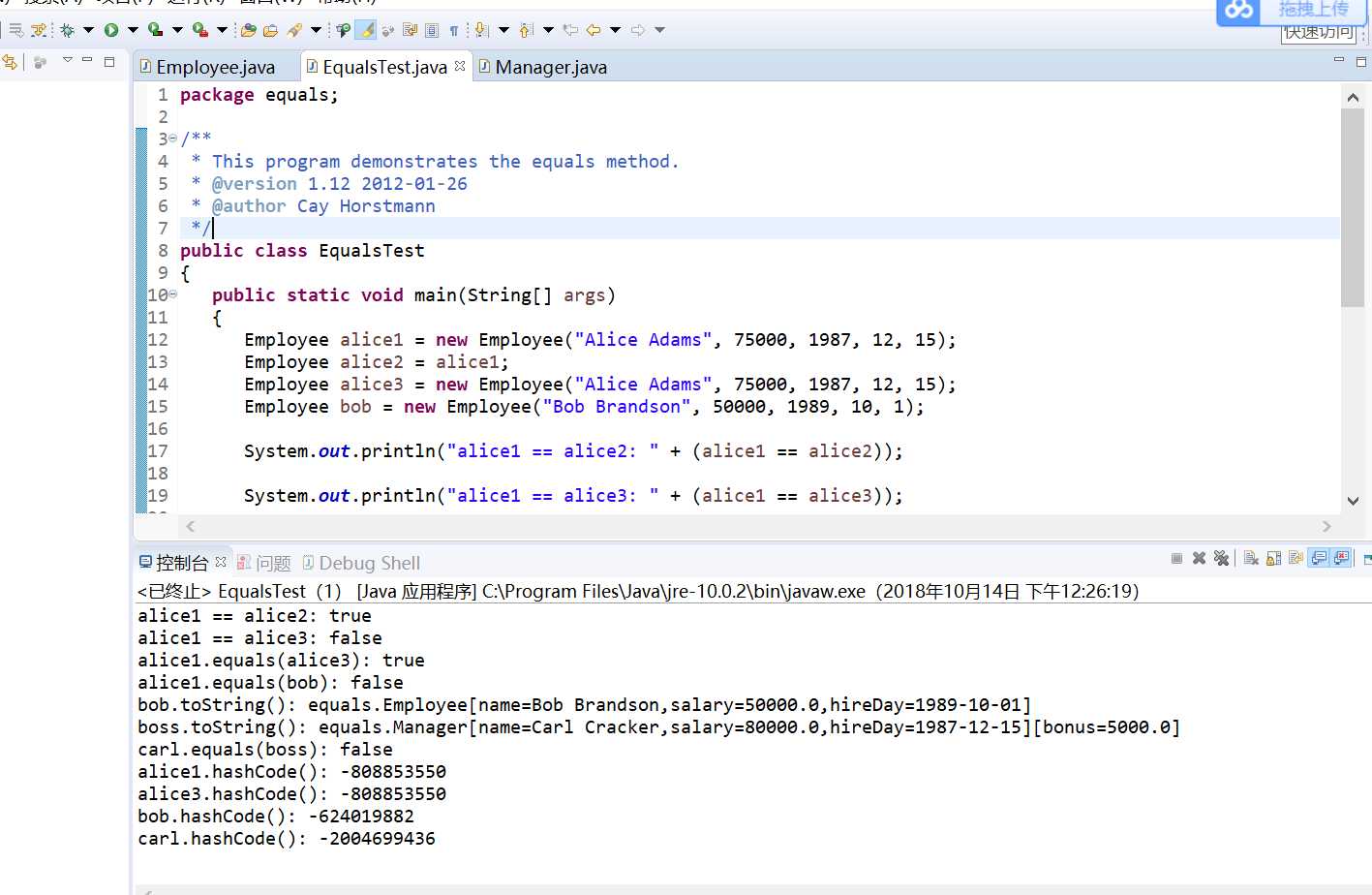Toggle Show Console on standard error
The width and height of the screenshot is (1372, 895).
(1341, 558)
